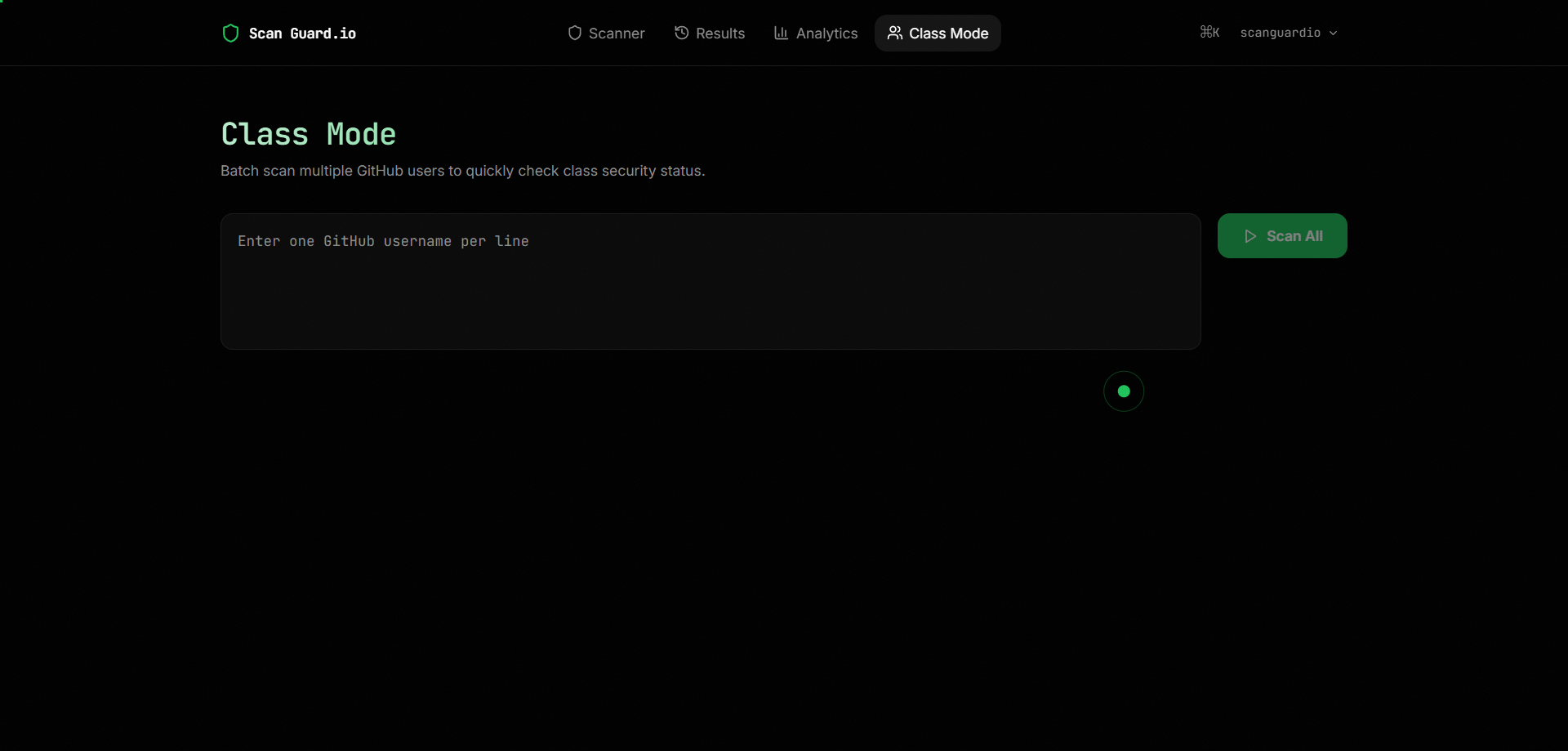Screen dimensions: 1568x751
Task: Click the Class Mode users icon
Action: pos(896,34)
